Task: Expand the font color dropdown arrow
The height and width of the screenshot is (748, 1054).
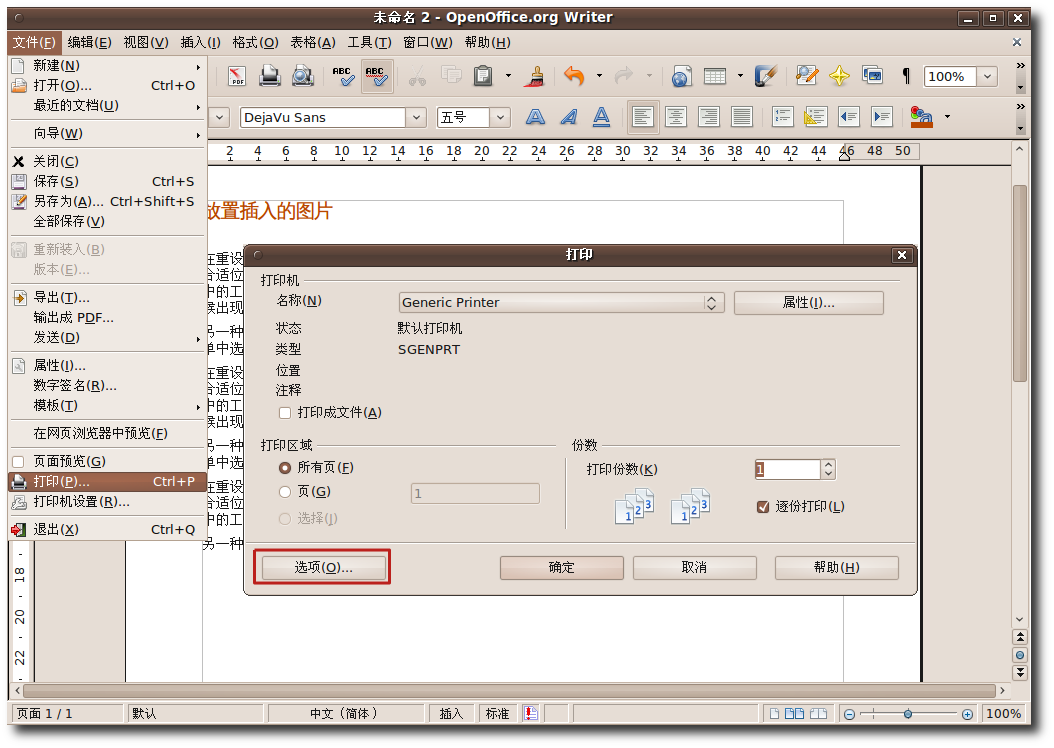Action: 947,117
